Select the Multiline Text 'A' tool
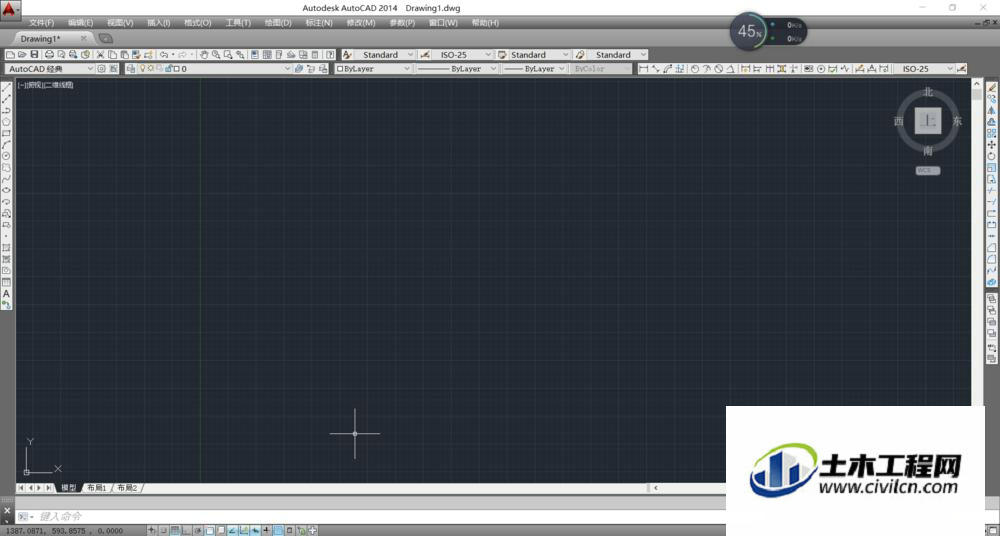The width and height of the screenshot is (1000, 536). click(x=6, y=294)
